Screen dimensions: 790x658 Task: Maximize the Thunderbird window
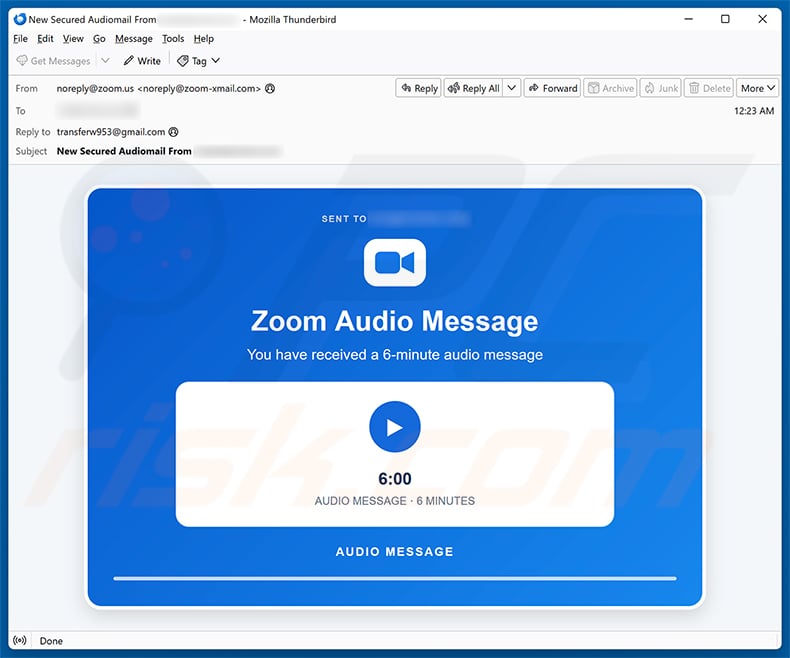coord(725,19)
